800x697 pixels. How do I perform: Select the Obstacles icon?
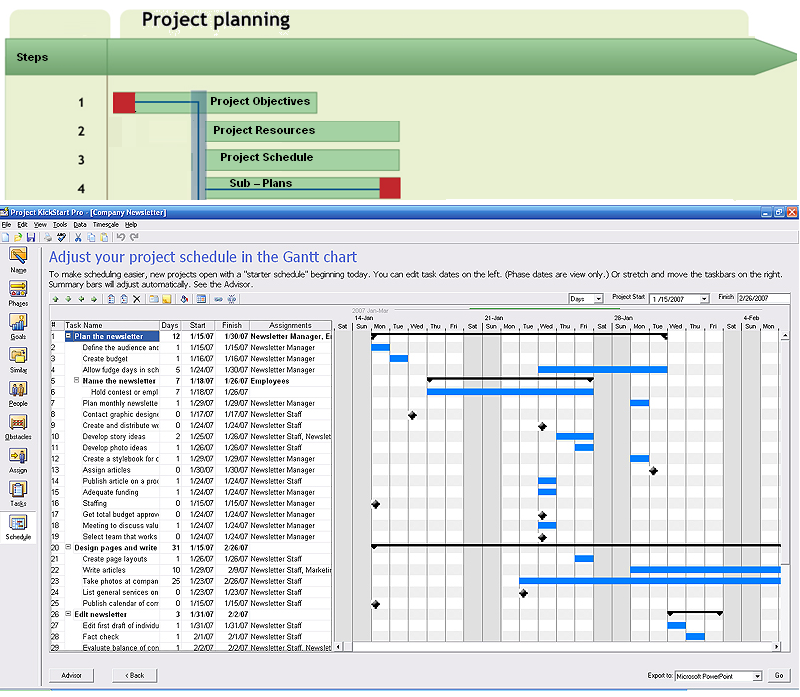(x=17, y=423)
